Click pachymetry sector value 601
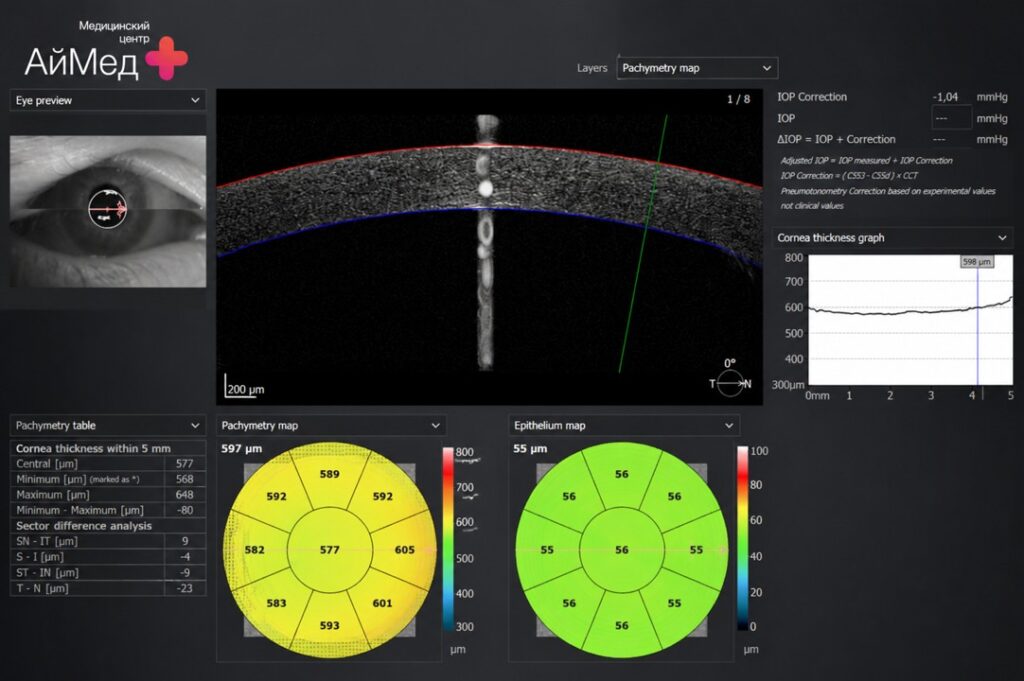The width and height of the screenshot is (1024, 681). [x=383, y=603]
